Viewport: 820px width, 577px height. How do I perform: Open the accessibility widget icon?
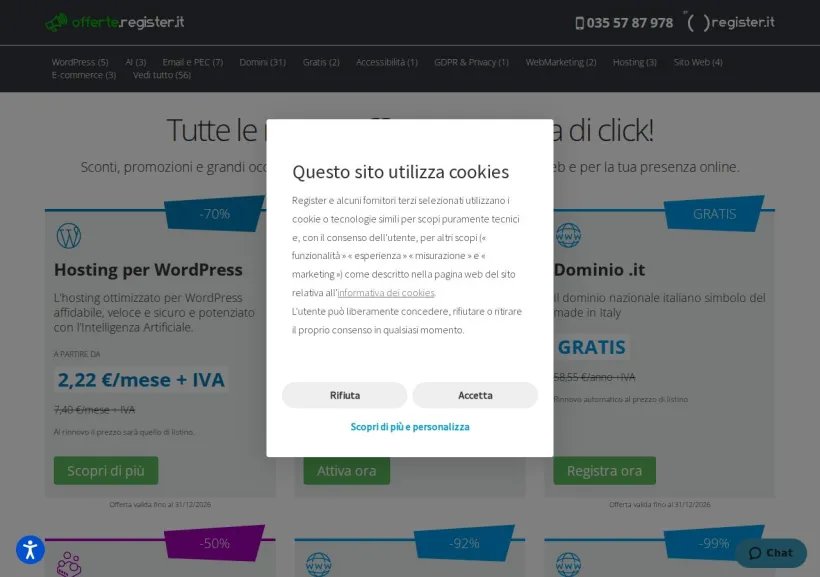coord(30,550)
